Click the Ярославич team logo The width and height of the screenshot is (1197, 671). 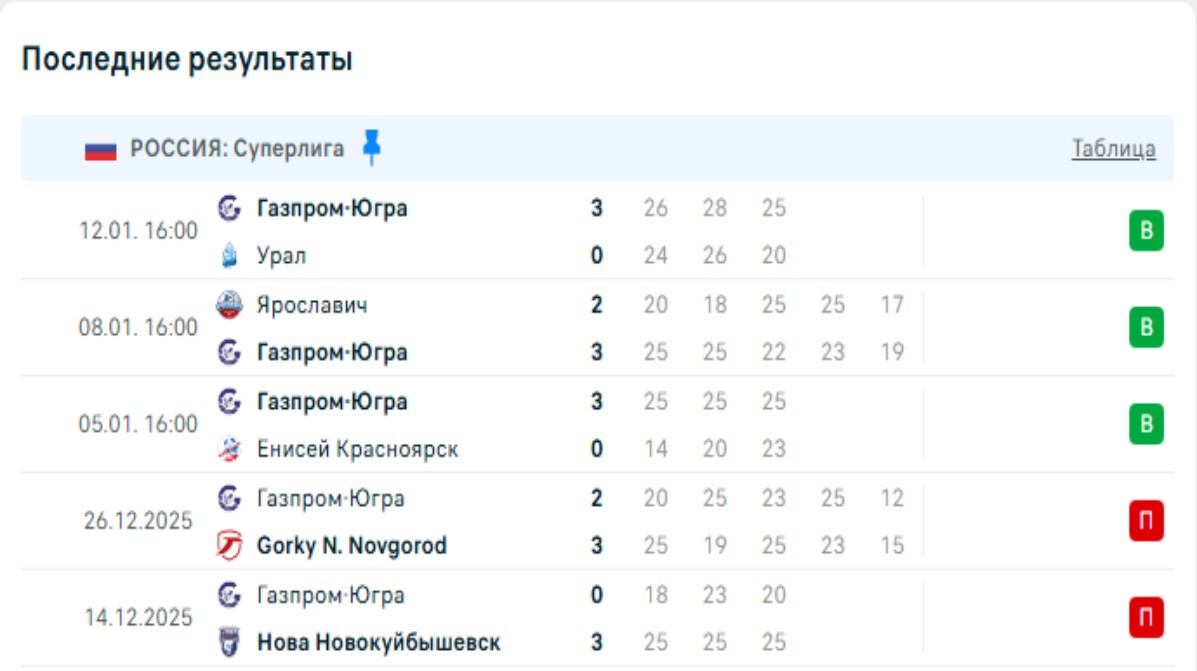click(x=229, y=305)
